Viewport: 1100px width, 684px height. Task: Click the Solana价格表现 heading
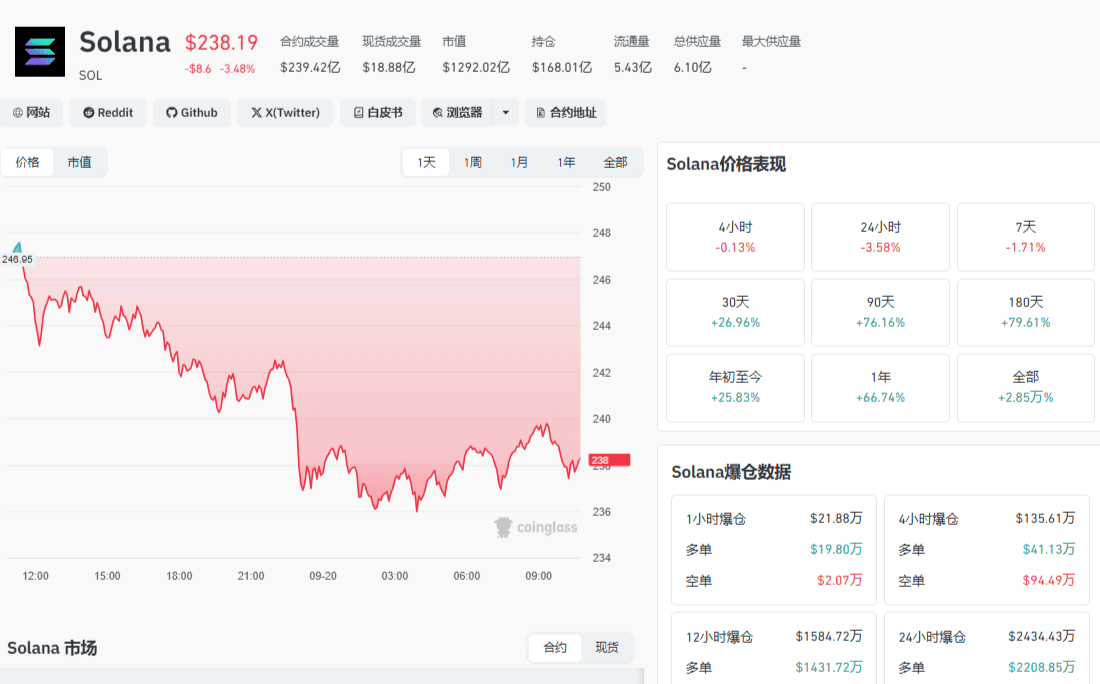point(726,164)
